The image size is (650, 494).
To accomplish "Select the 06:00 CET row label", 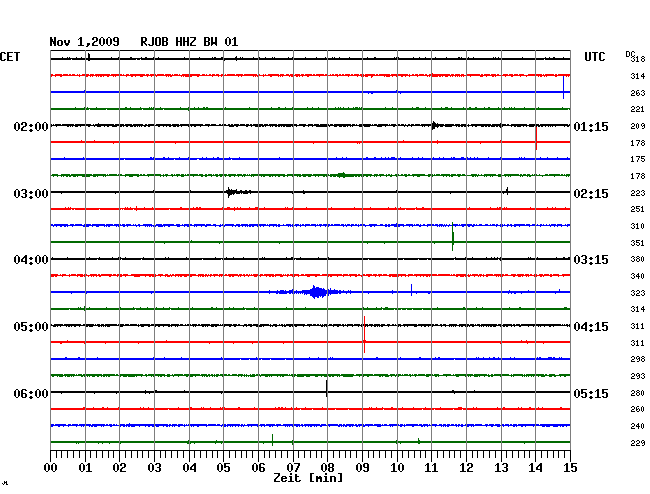I will pyautogui.click(x=31, y=393).
